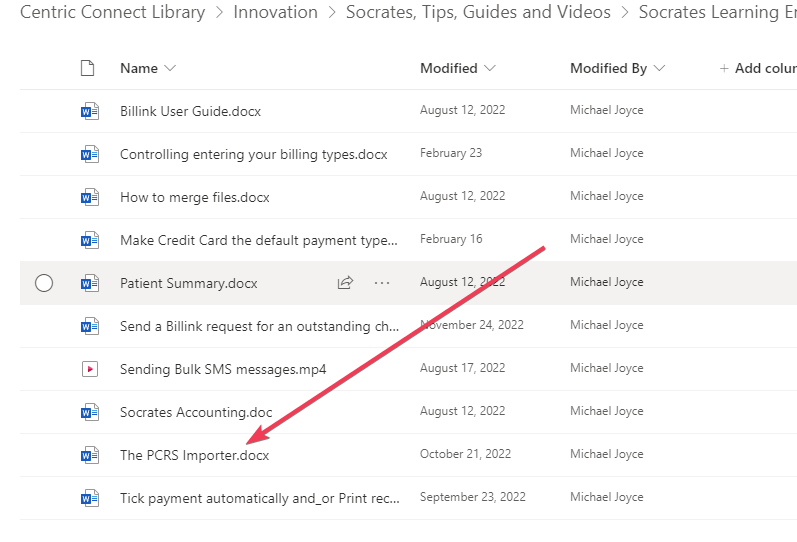797x542 pixels.
Task: Open the Modified By column dropdown
Action: coord(659,68)
